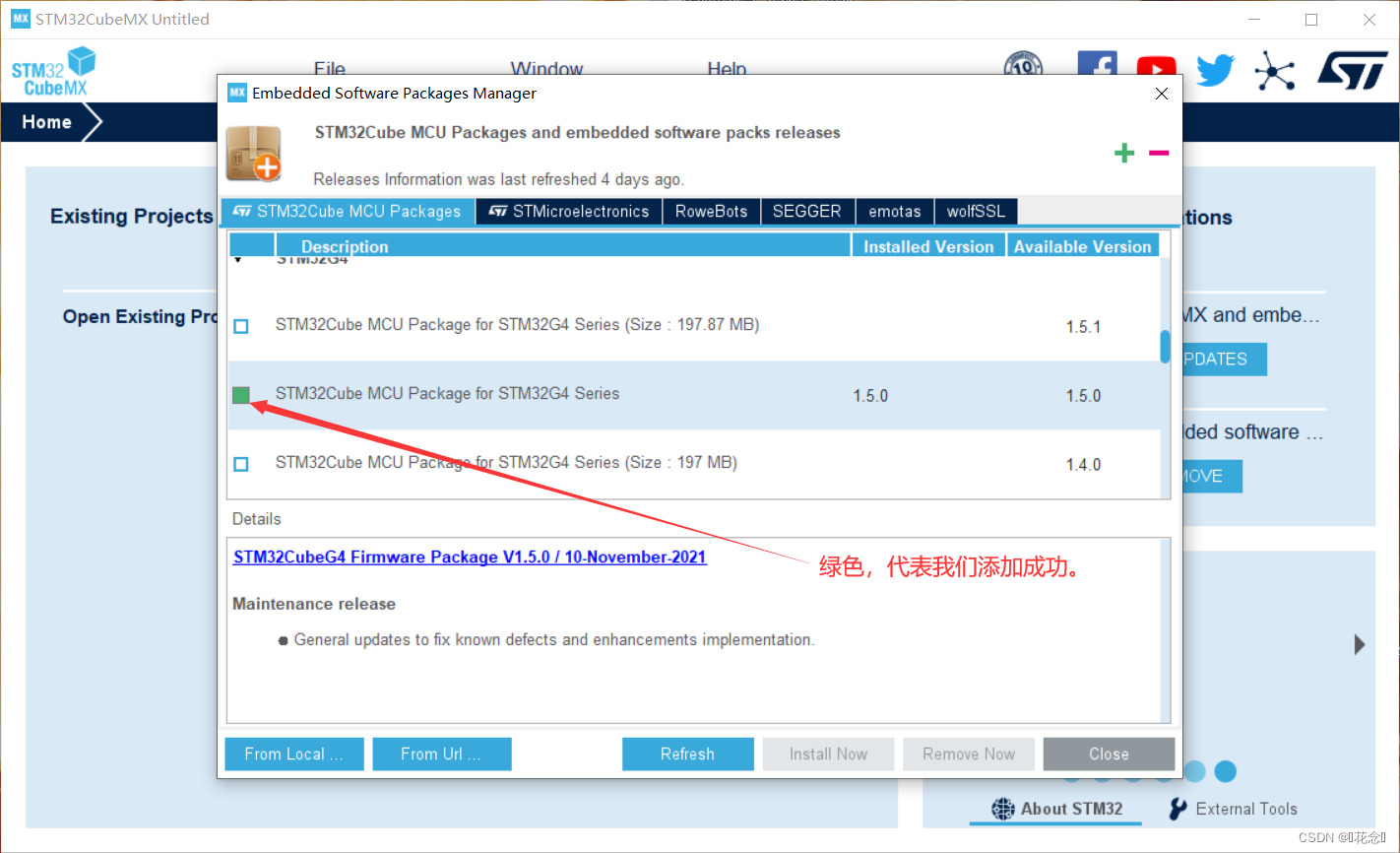1400x853 pixels.
Task: Click the ST community network icon
Action: tap(1275, 71)
